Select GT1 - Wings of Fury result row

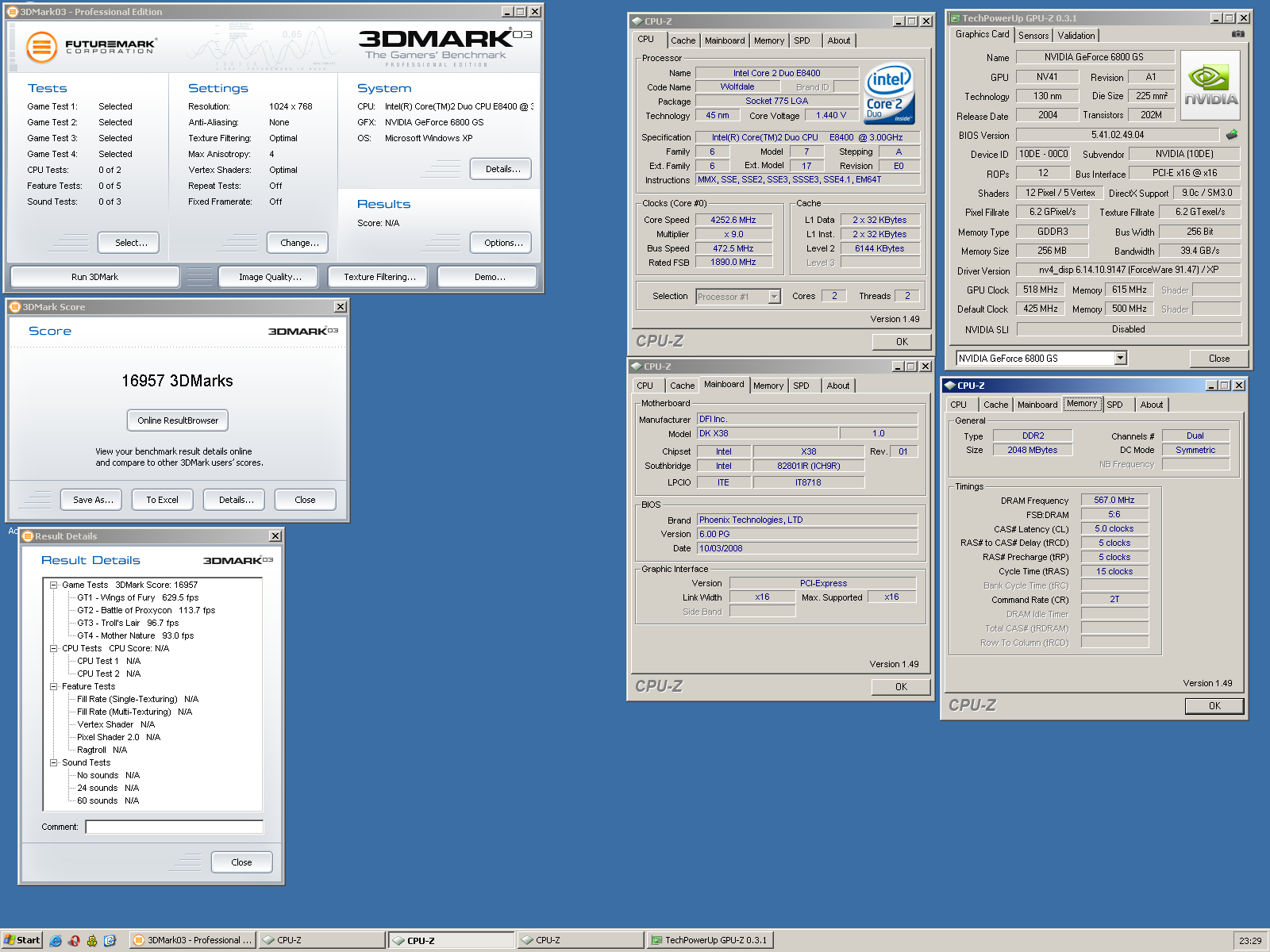click(x=137, y=597)
